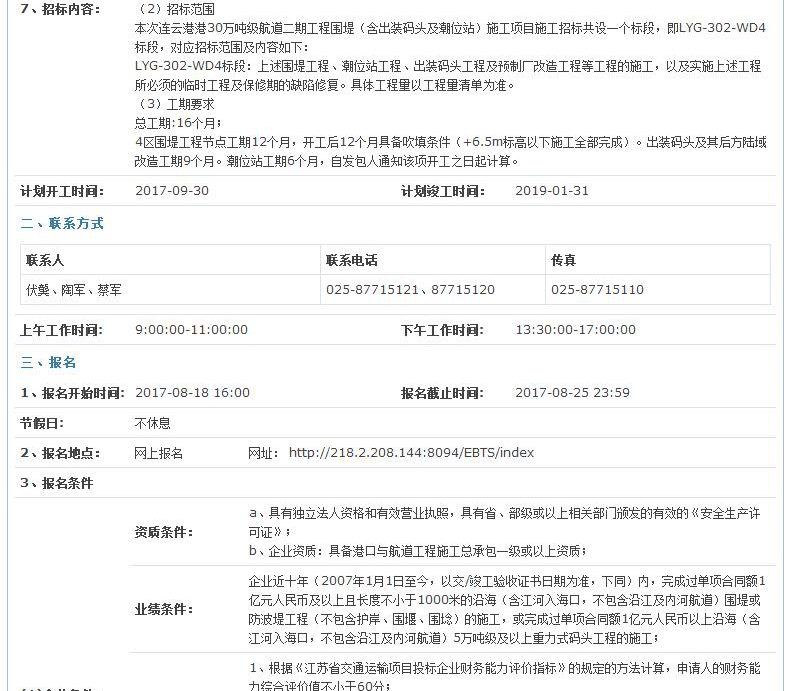The width and height of the screenshot is (792, 691).
Task: Click the planned start date 2017-09-30
Action: [x=172, y=191]
